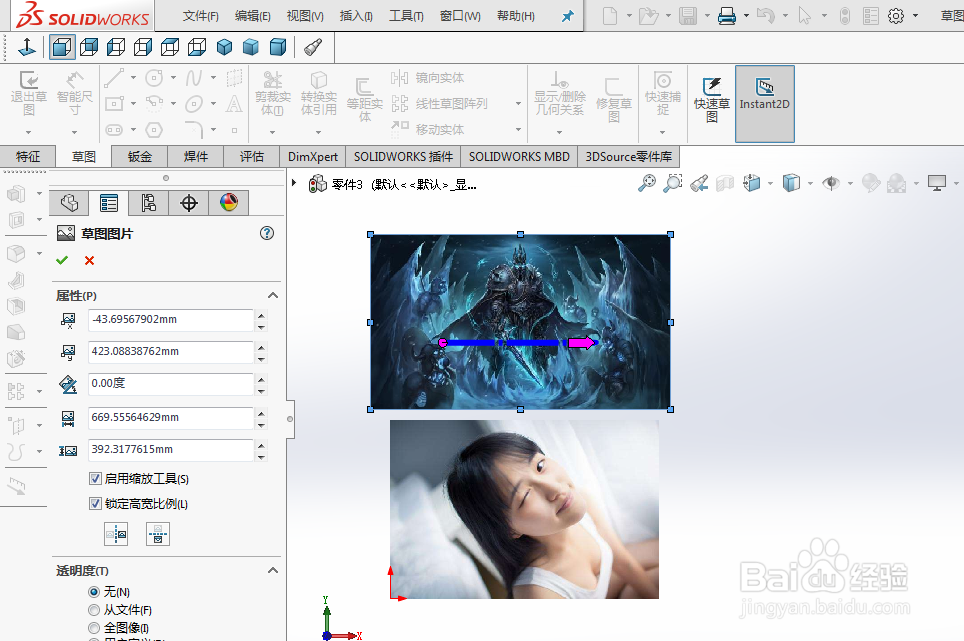Screen dimensions: 964x641
Task: Click flip horizontally image button
Action: tap(116, 534)
